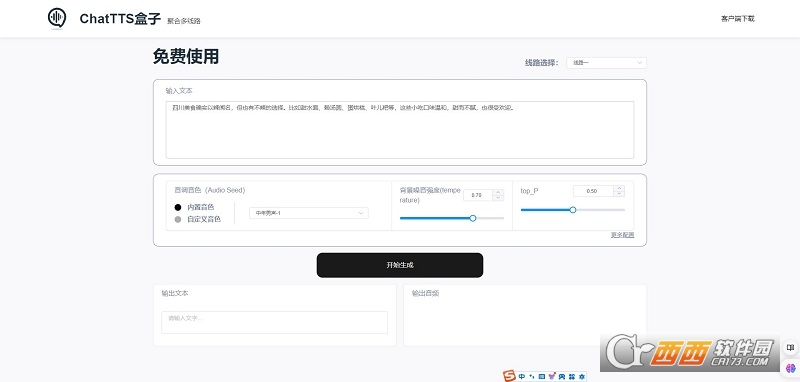Click the top_P slider handle
800x382 pixels.
tap(572, 210)
